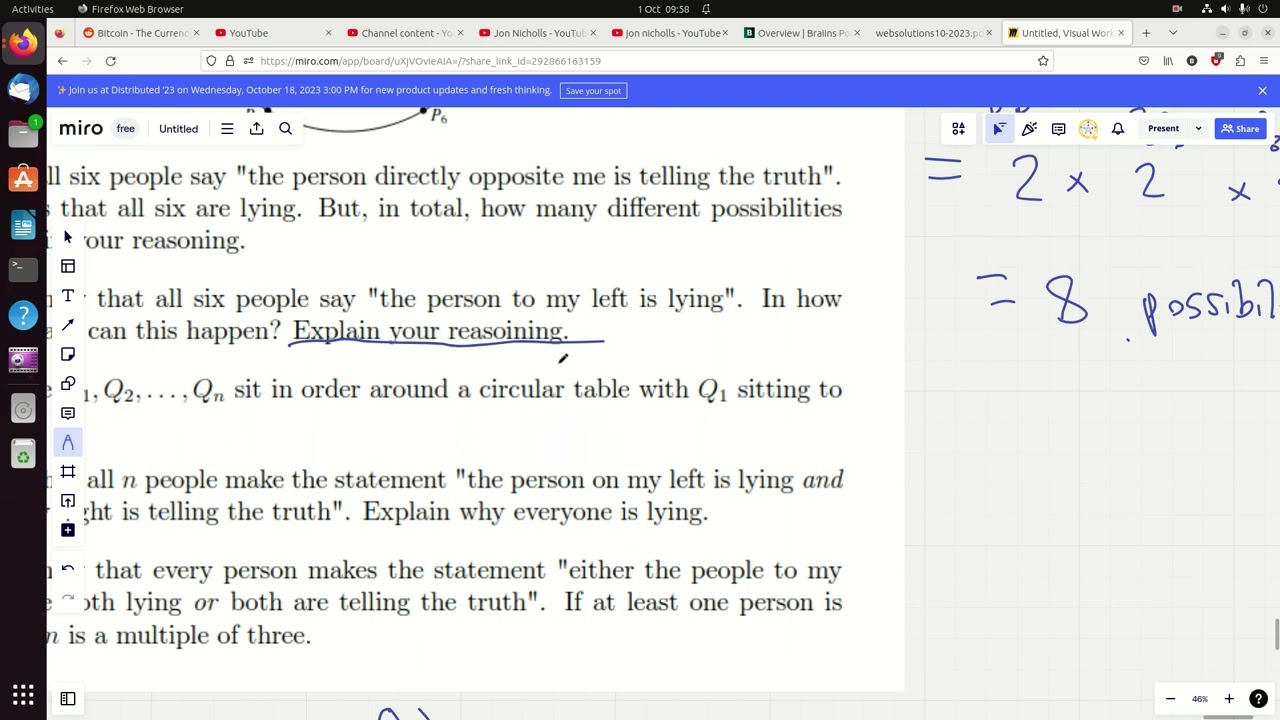The width and height of the screenshot is (1280, 720).
Task: Open the Templates tool in Miro toolbar
Action: tap(68, 266)
